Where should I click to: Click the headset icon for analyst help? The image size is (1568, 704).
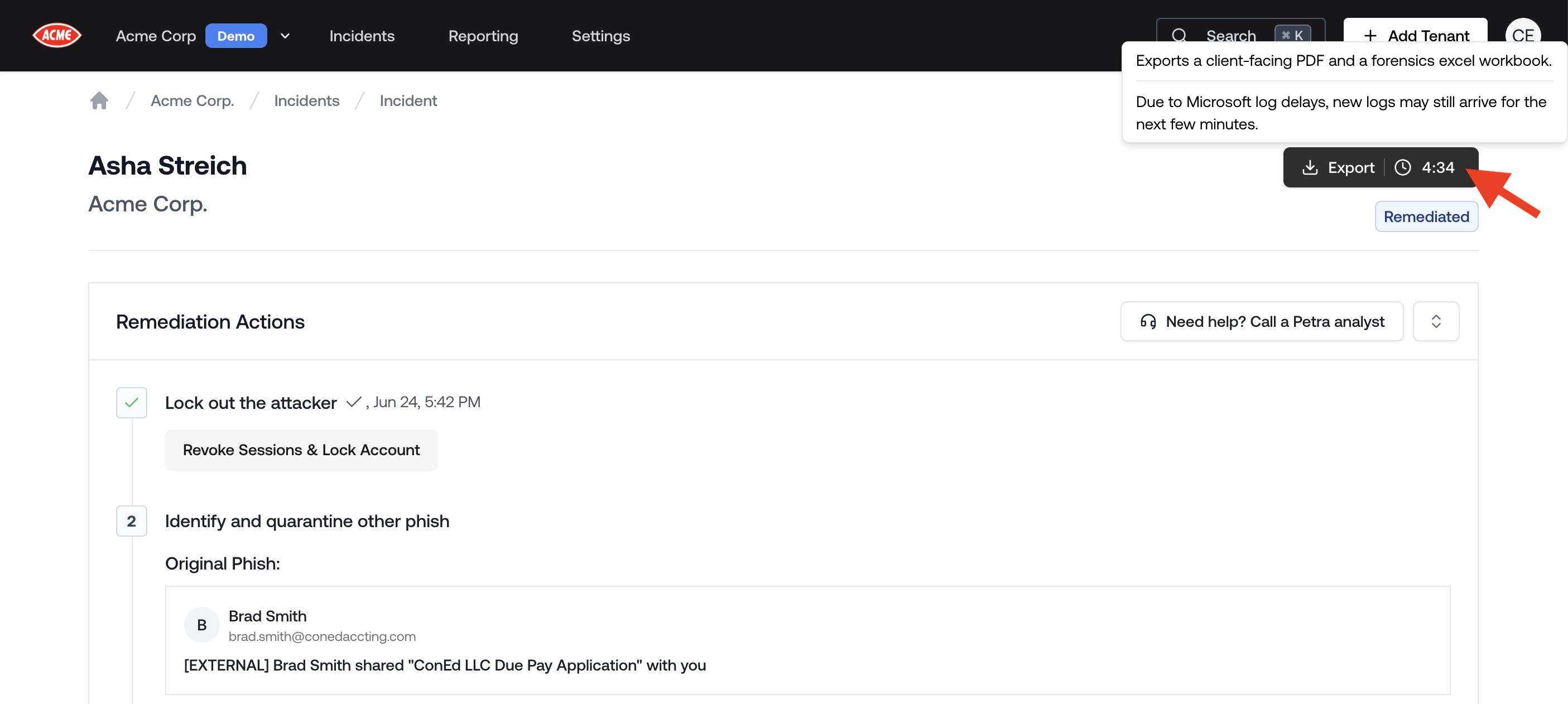coord(1148,321)
